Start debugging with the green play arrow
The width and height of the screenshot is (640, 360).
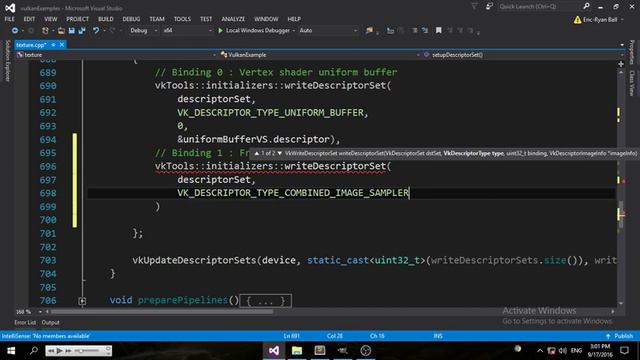click(220, 31)
